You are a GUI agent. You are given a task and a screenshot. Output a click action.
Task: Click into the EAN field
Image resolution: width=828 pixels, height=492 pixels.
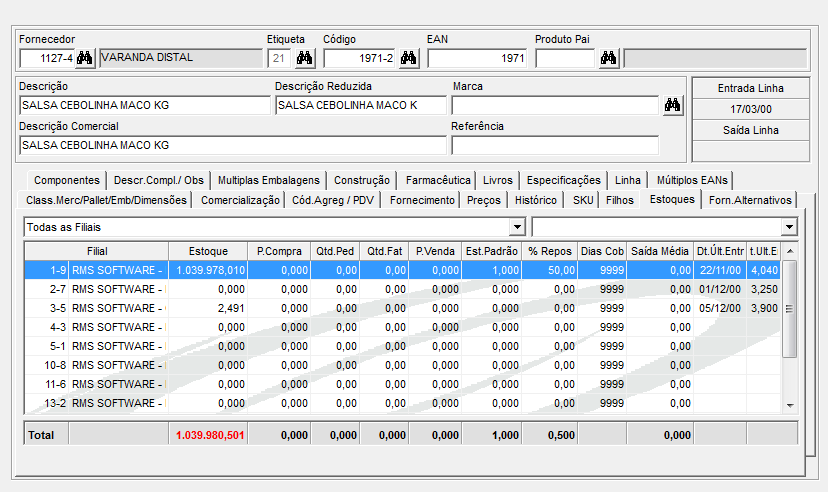click(477, 58)
